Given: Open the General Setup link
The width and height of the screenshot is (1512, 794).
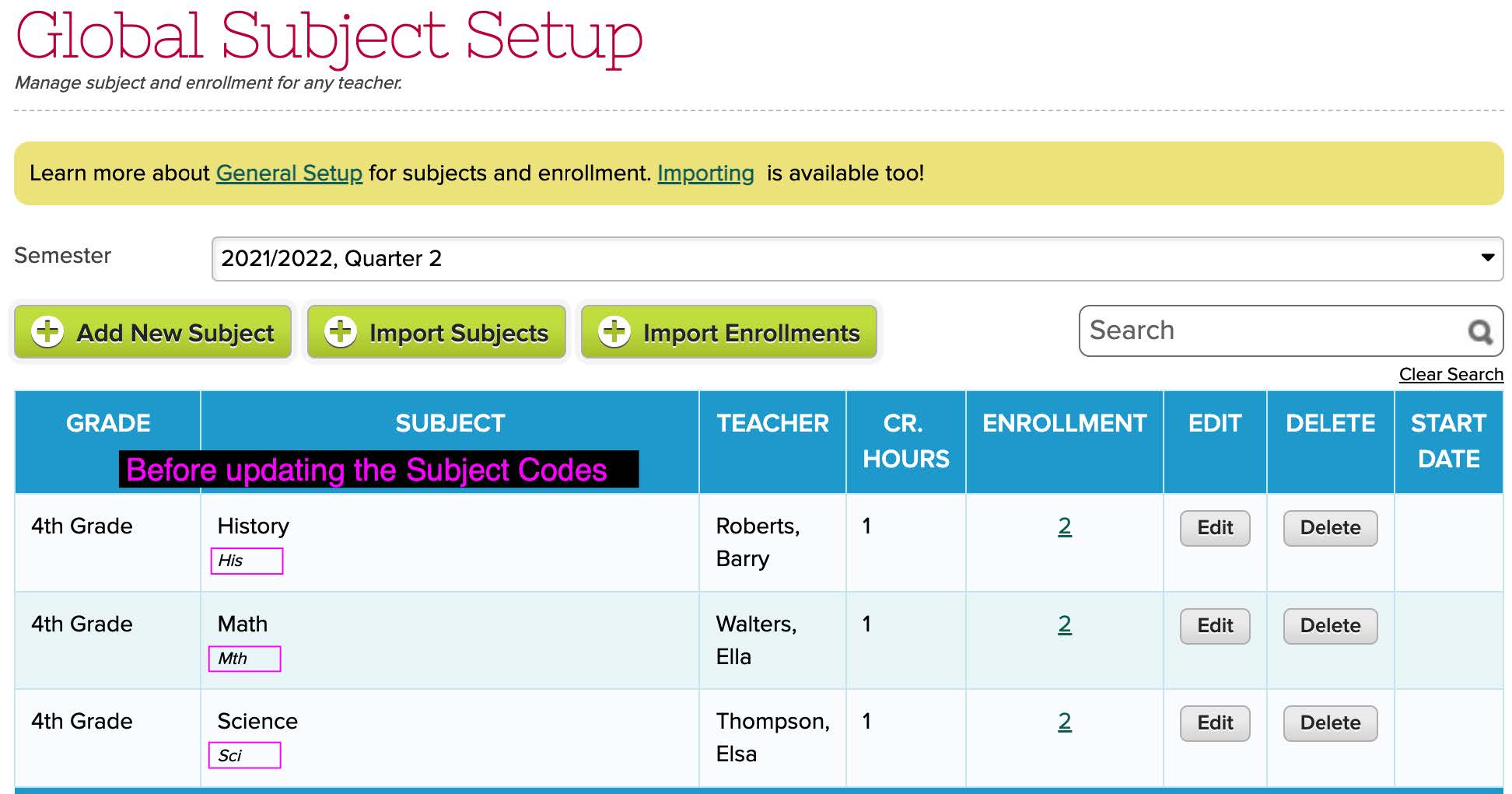Looking at the screenshot, I should (x=289, y=173).
